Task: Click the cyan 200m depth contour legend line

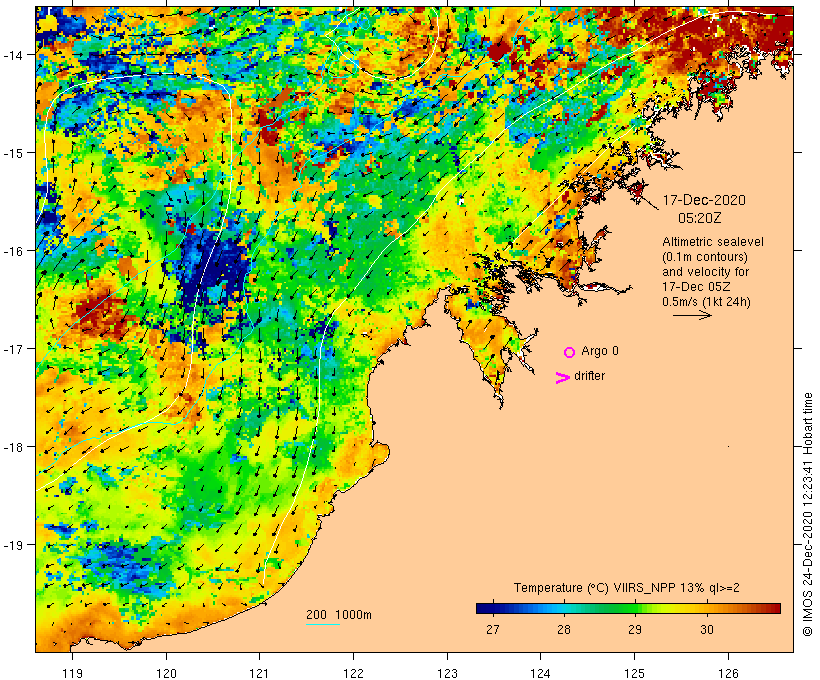Action: click(x=323, y=624)
